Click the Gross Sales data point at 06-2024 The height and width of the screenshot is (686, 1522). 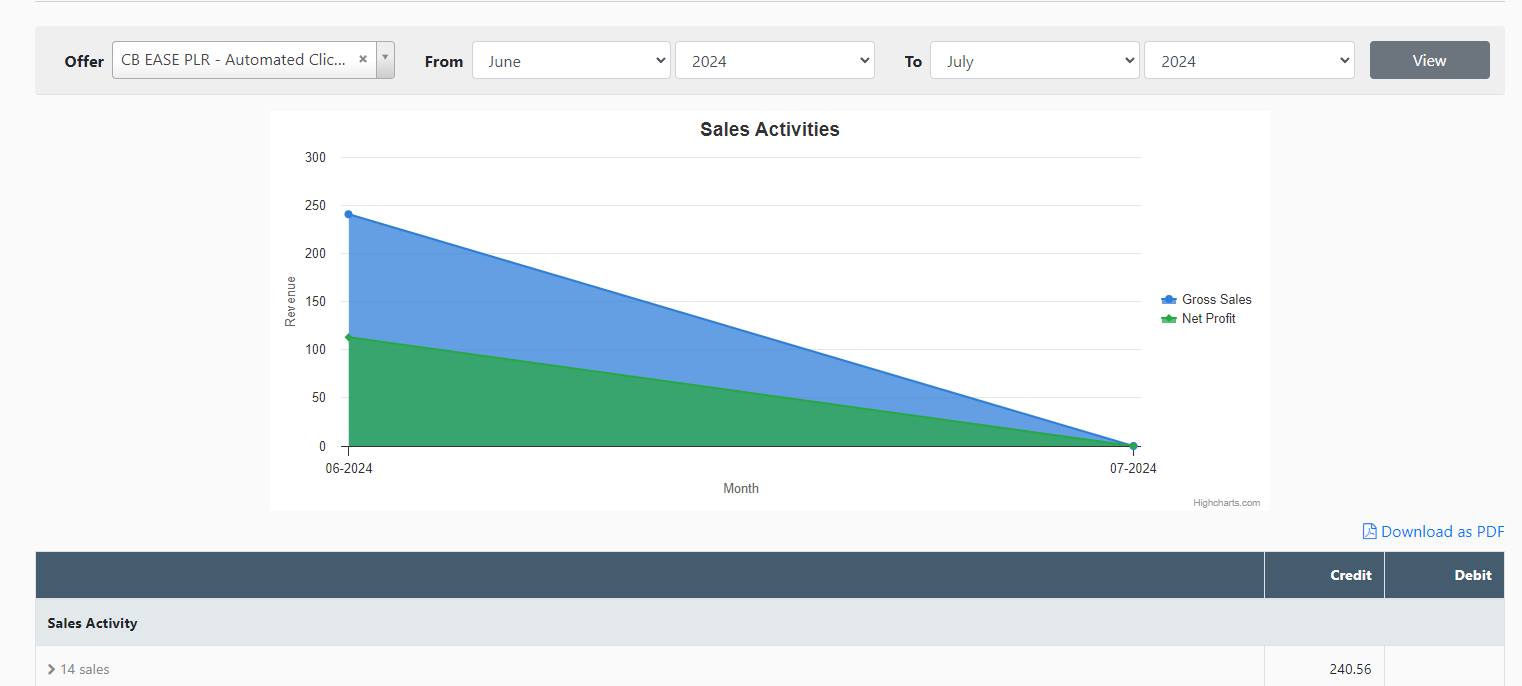coord(348,214)
